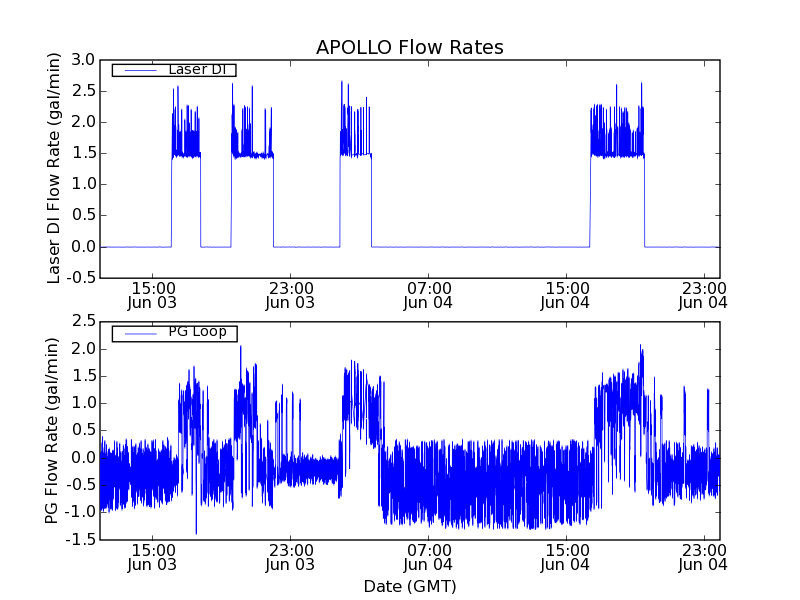
Task: Click the 2.0 tick on PG Flow axis
Action: 83,349
